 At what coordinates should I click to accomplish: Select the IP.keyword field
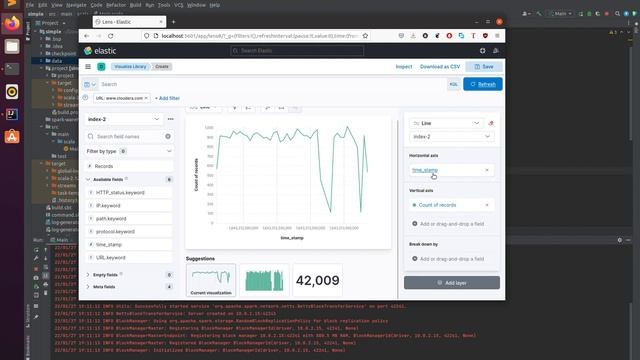[x=129, y=206]
